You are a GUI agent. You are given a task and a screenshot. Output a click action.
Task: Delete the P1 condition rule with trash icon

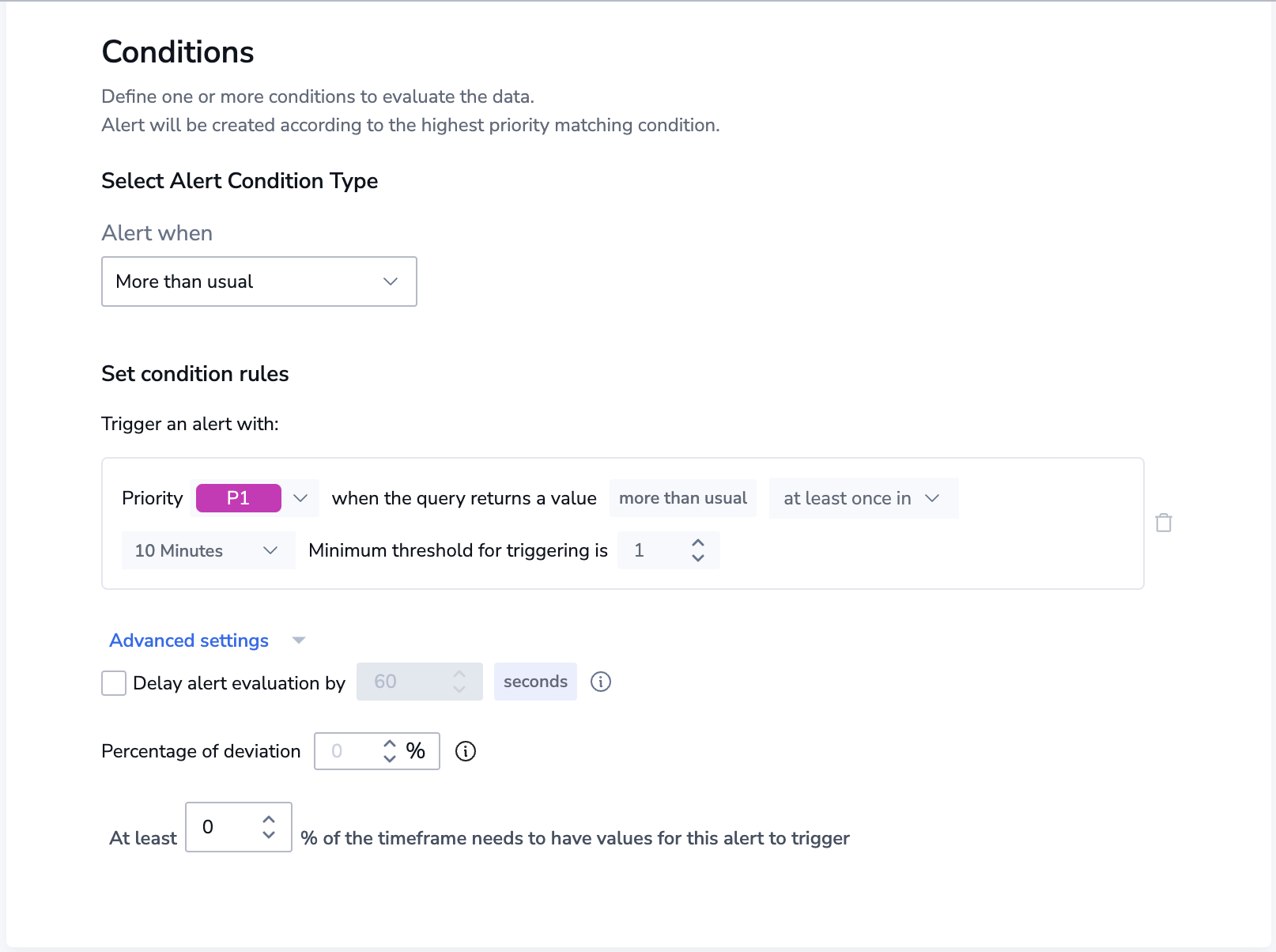(1163, 523)
